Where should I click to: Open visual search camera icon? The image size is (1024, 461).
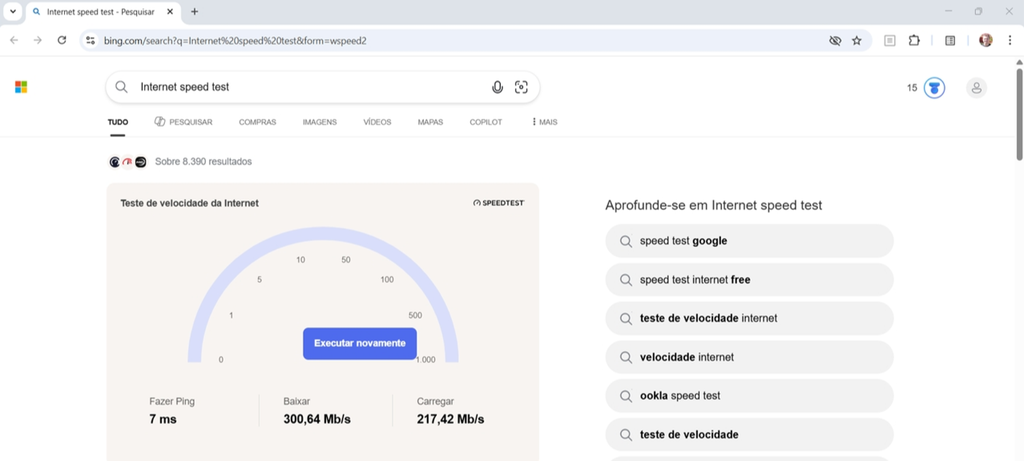[x=521, y=87]
